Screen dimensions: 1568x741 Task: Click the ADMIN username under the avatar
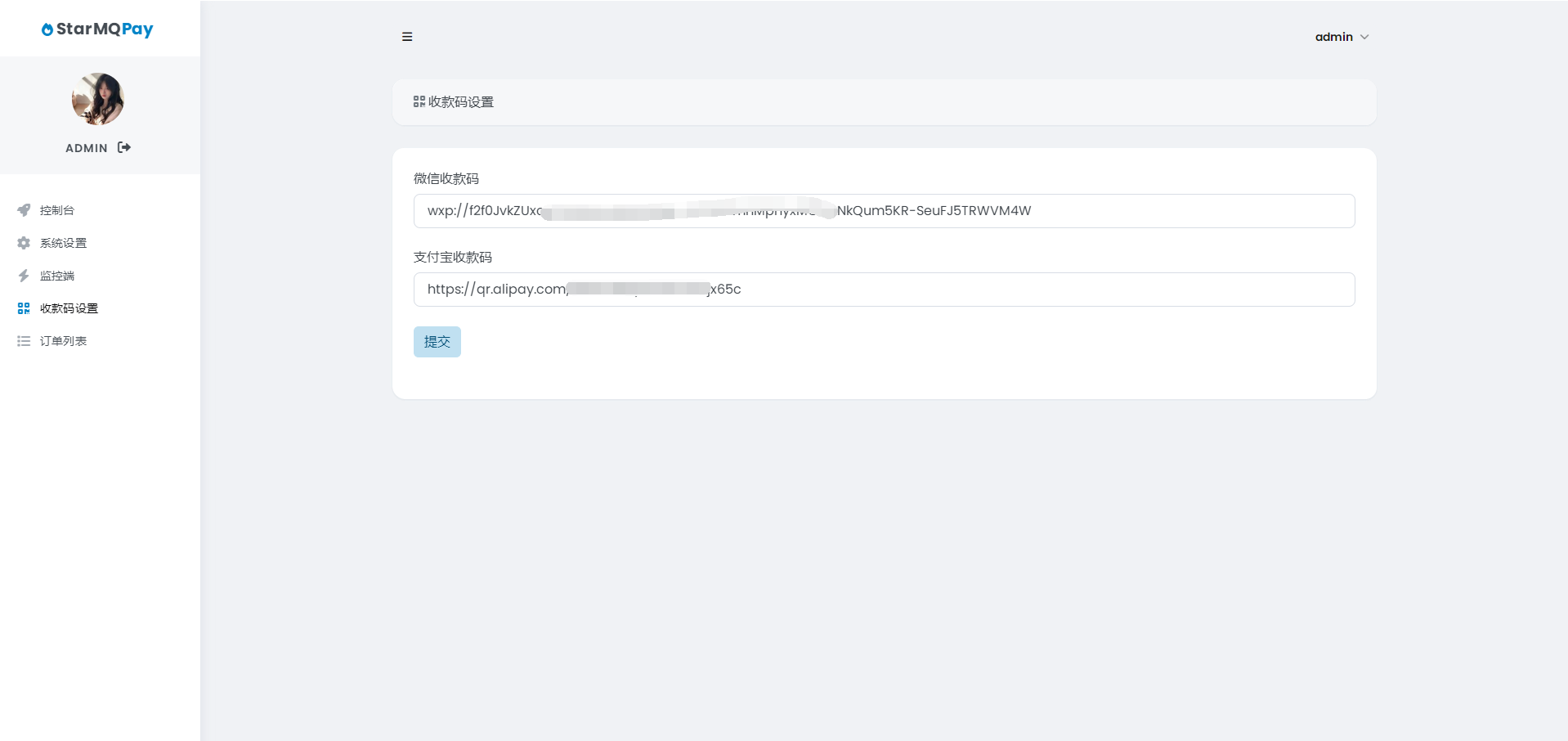tap(87, 148)
